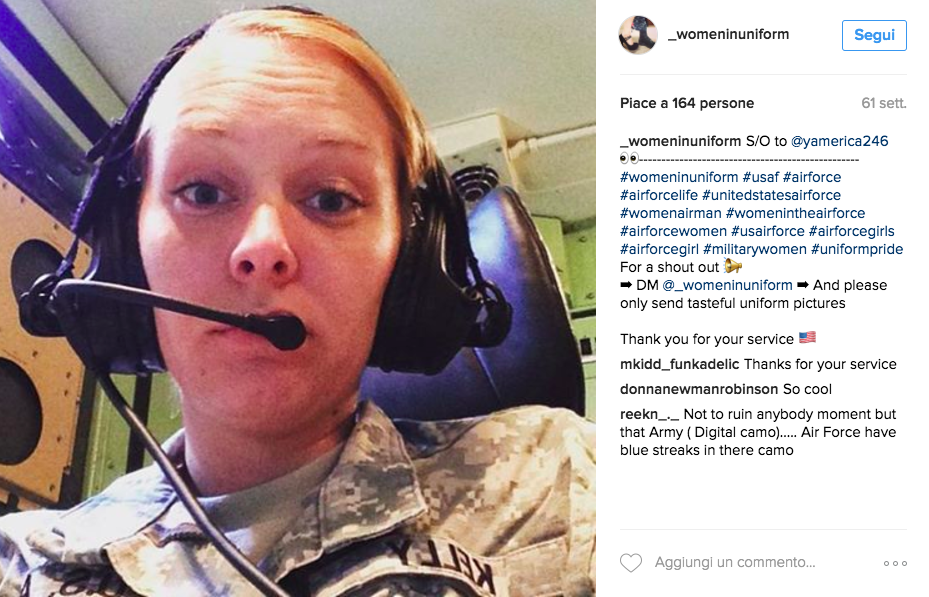Open commenter reekn_._'s profile
The width and height of the screenshot is (929, 597).
point(649,414)
